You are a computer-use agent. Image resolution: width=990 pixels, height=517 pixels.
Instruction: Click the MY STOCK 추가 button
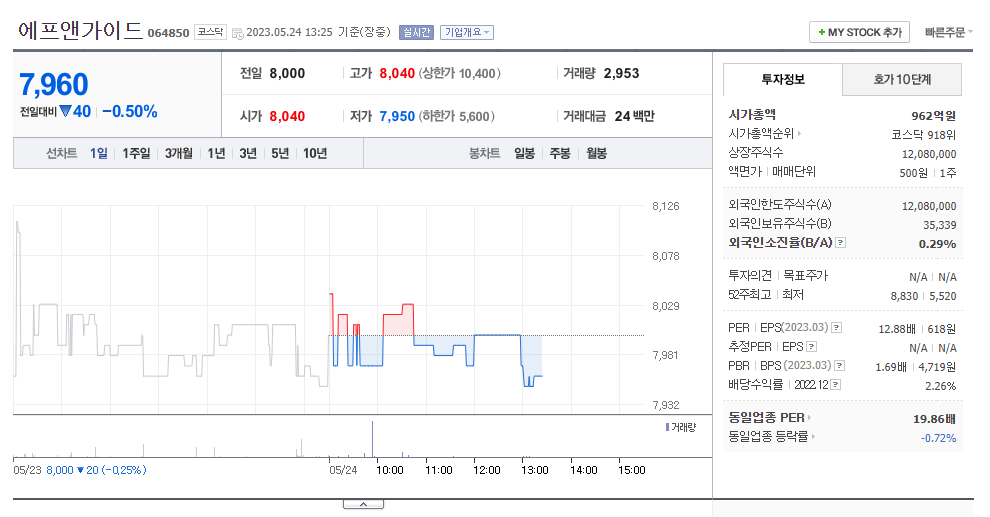click(x=859, y=32)
